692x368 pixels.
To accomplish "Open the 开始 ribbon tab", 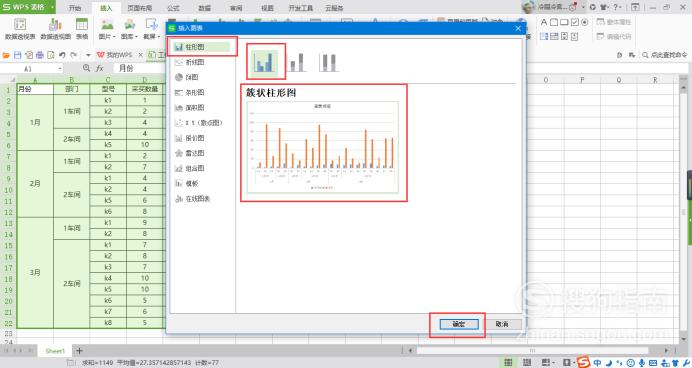I will [75, 8].
